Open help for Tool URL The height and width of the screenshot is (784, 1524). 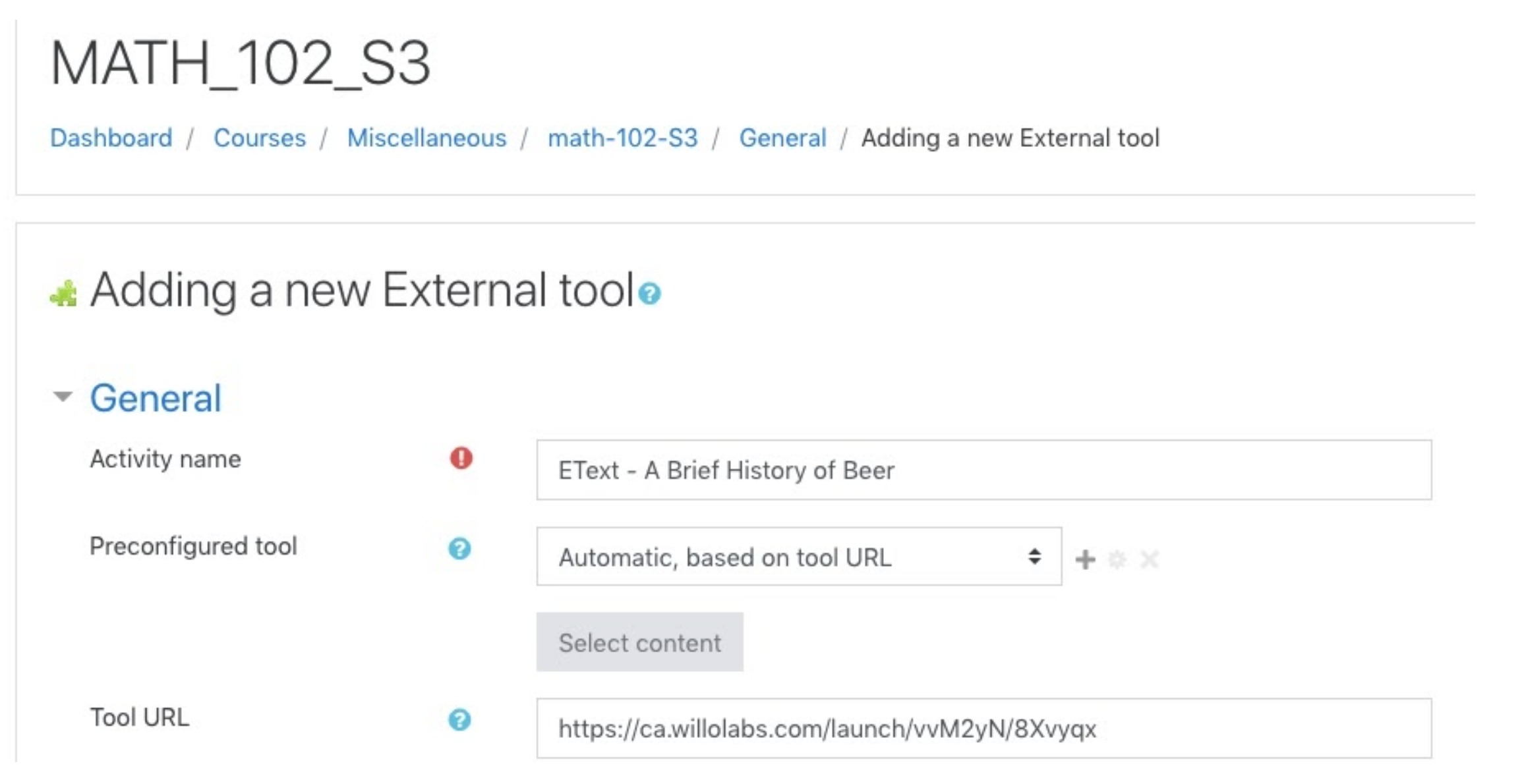click(x=459, y=719)
